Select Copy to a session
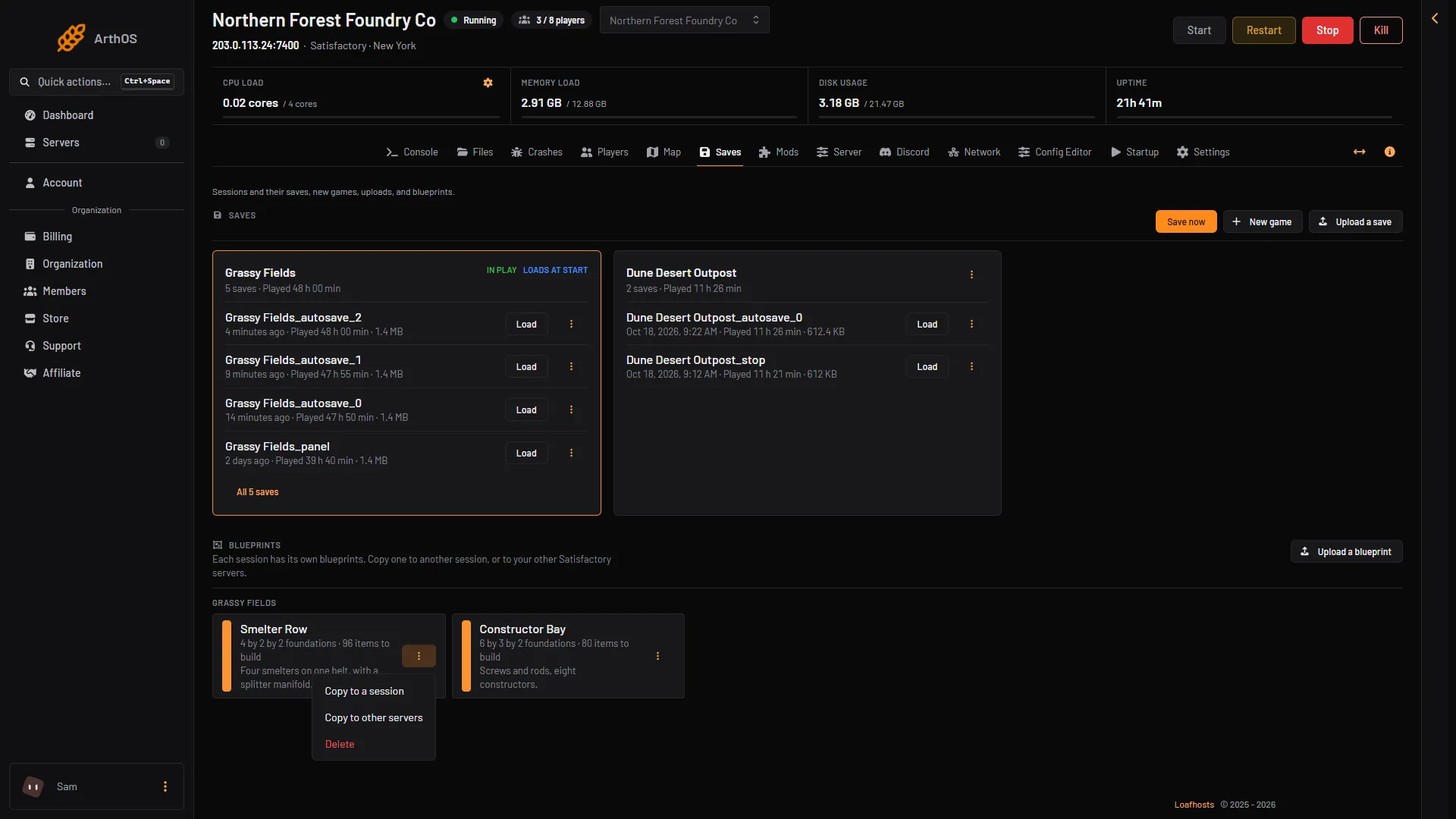This screenshot has width=1456, height=819. [374, 691]
